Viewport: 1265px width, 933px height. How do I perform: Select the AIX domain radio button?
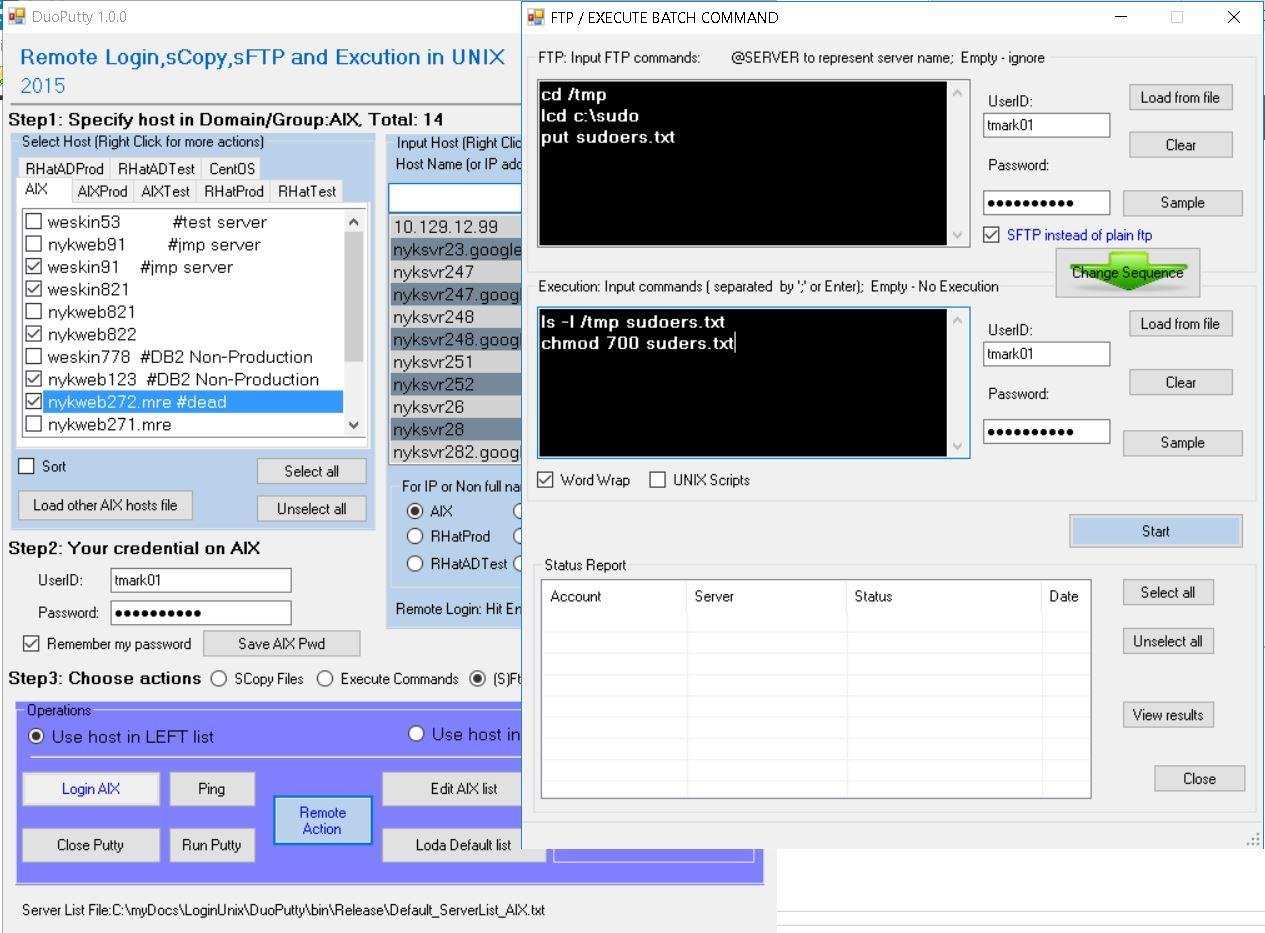[x=415, y=511]
